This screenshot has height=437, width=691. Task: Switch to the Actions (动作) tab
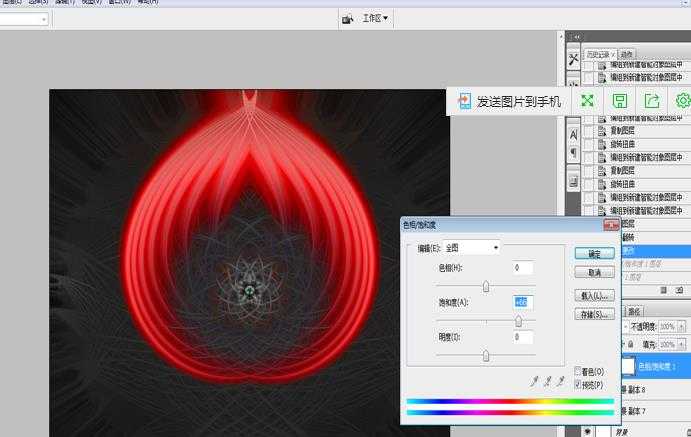pos(627,54)
